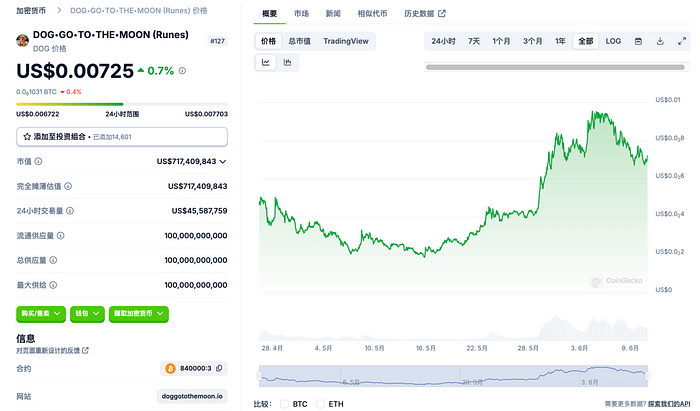The image size is (700, 411).
Task: Toggle the LOG scale option
Action: coord(613,41)
